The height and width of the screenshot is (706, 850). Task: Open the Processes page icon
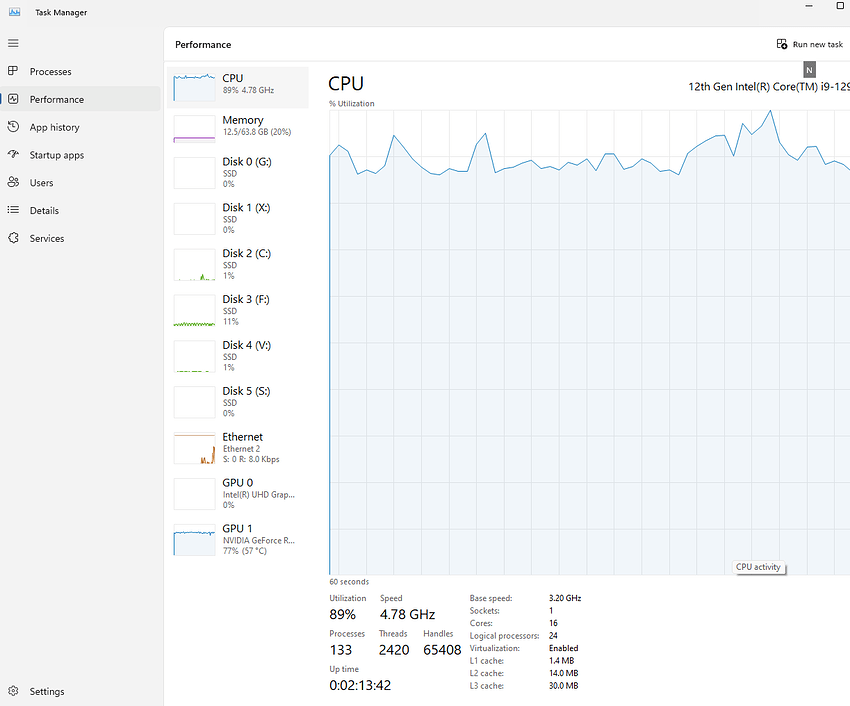13,71
